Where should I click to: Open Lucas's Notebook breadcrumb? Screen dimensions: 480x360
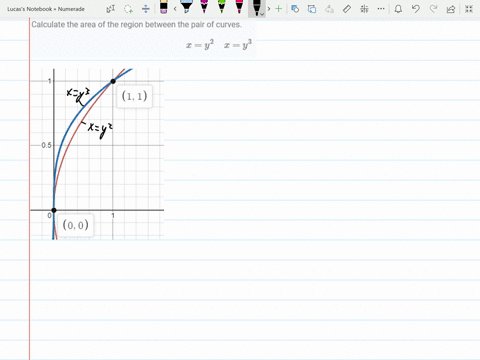point(29,9)
